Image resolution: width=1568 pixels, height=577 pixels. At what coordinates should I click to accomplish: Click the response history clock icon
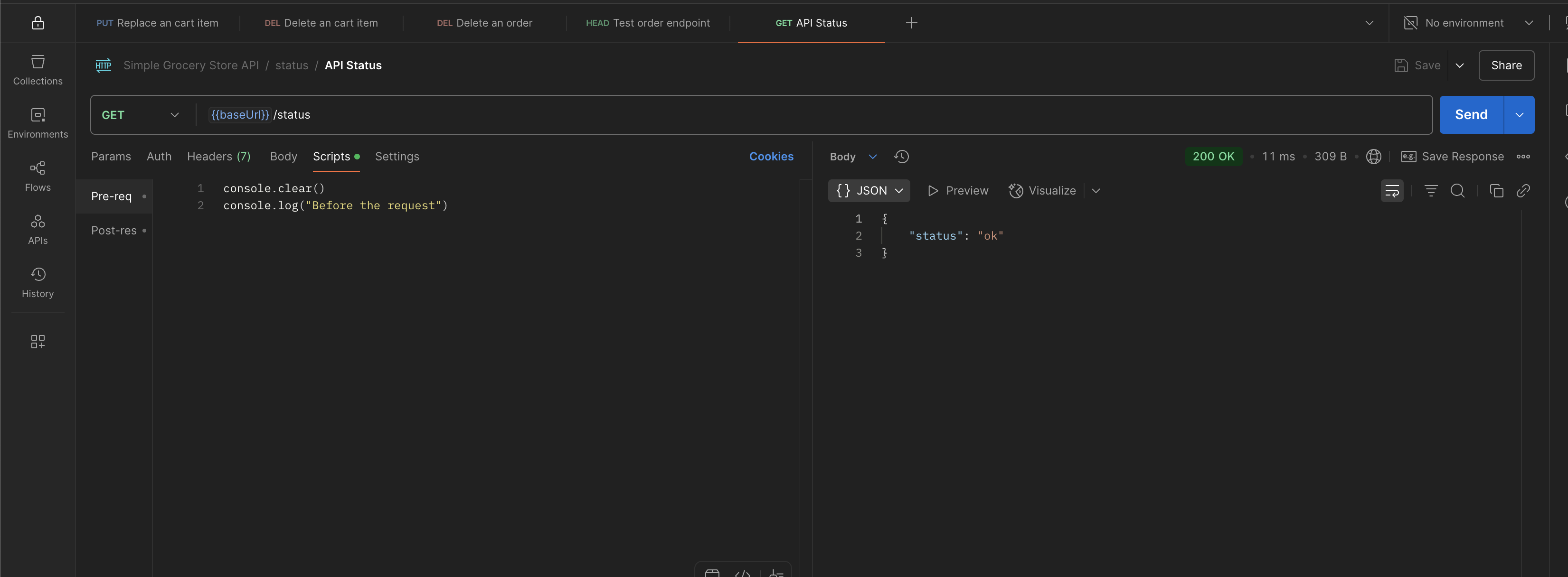901,156
